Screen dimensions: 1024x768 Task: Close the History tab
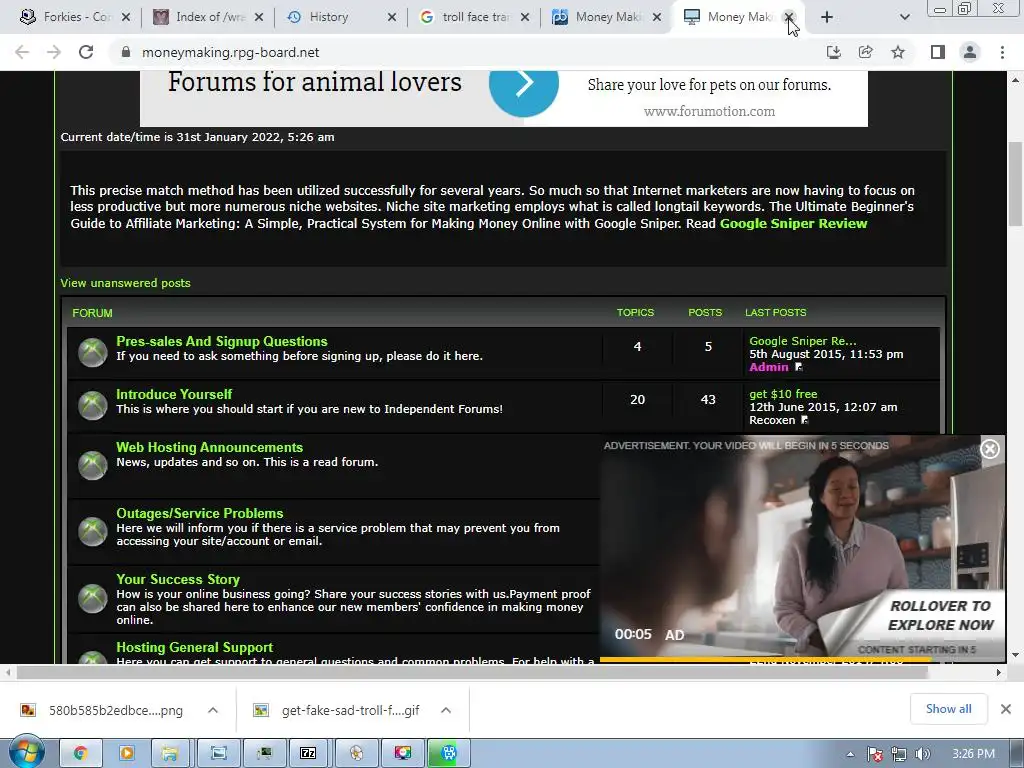(392, 17)
